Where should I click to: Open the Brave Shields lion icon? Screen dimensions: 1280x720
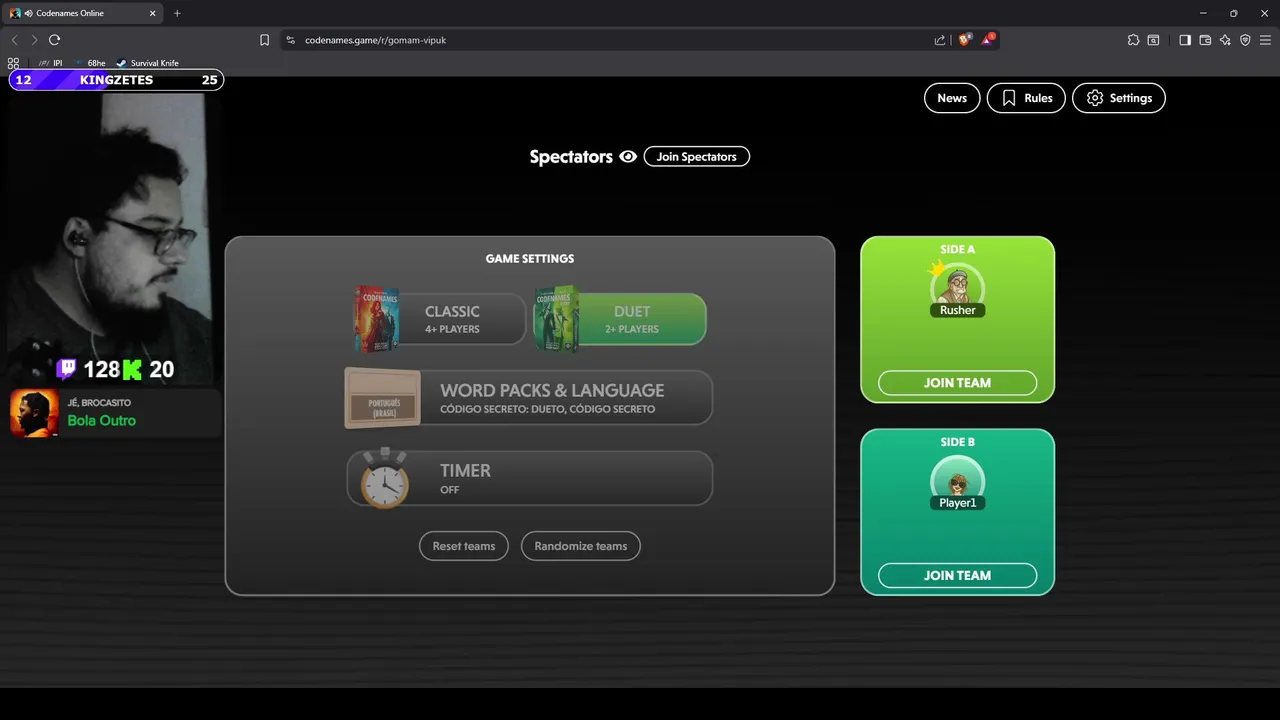coord(965,40)
